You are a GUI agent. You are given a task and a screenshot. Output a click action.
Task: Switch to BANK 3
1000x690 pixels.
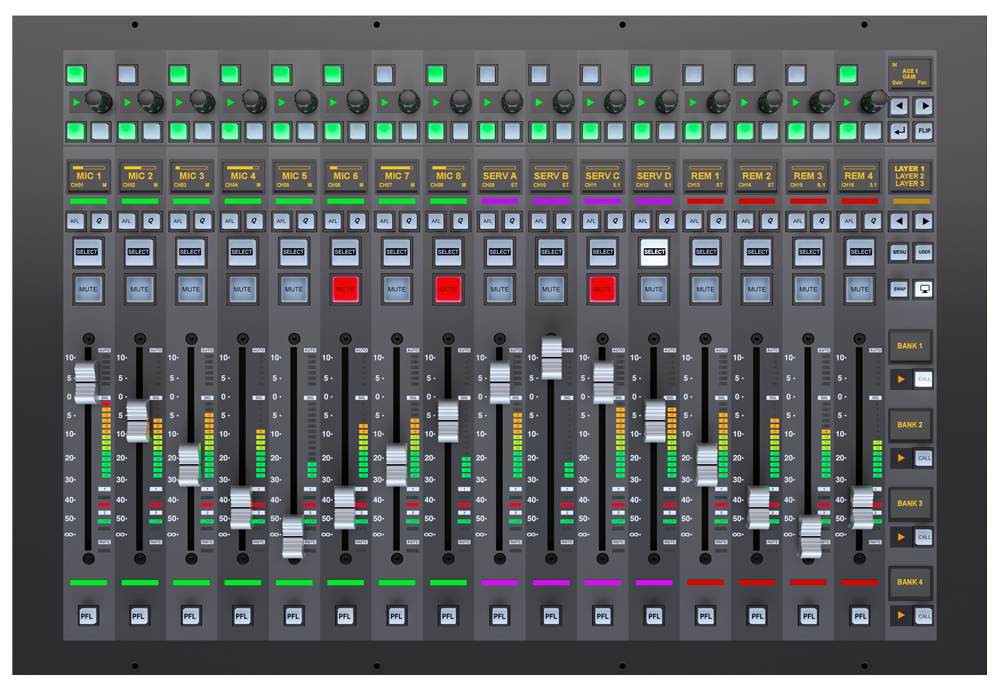(910, 504)
